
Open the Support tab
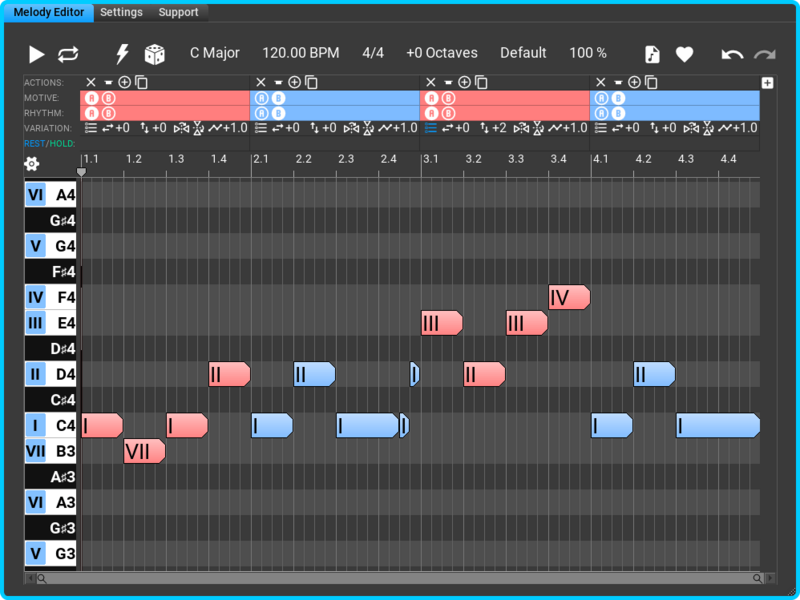coord(178,12)
